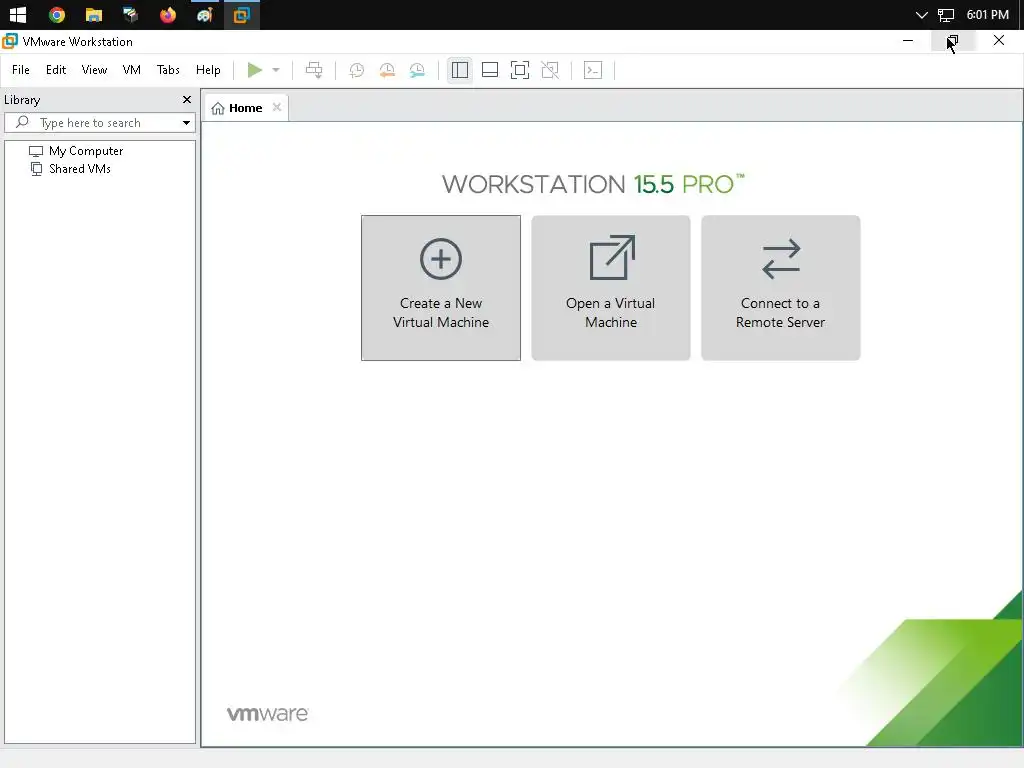Open the Edit menu
1024x768 pixels.
click(56, 70)
